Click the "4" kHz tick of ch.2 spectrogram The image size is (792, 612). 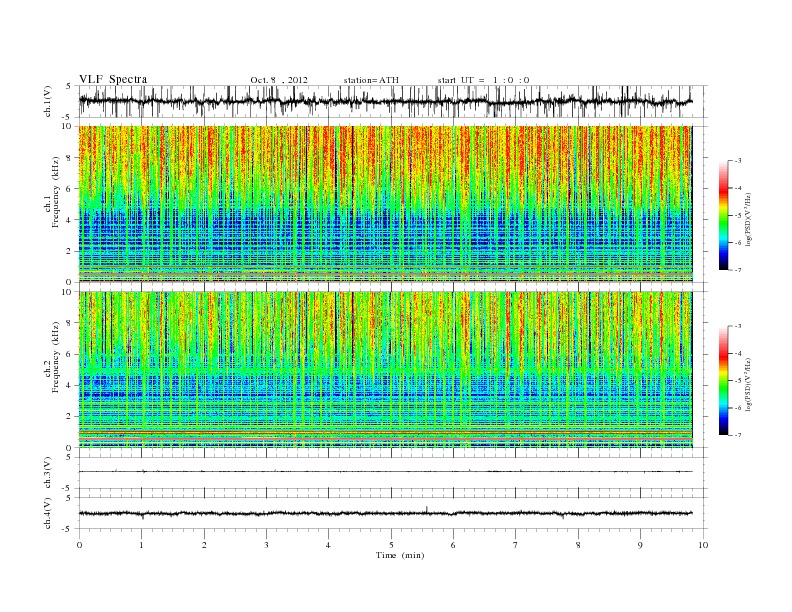(x=69, y=385)
